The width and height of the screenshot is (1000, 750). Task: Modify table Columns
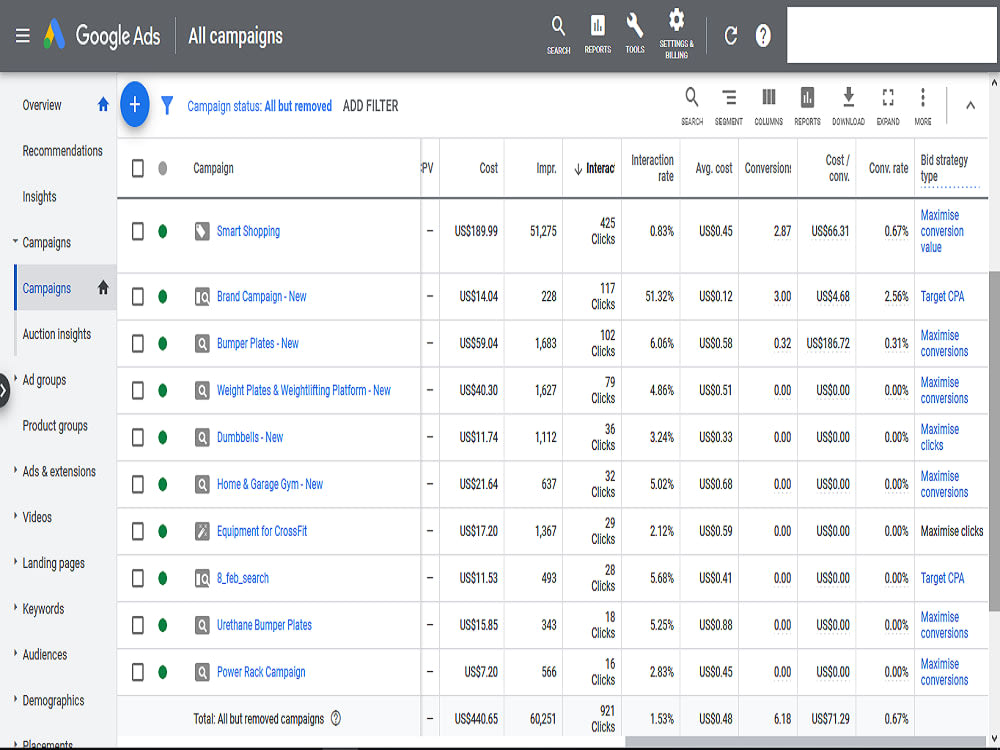(768, 107)
